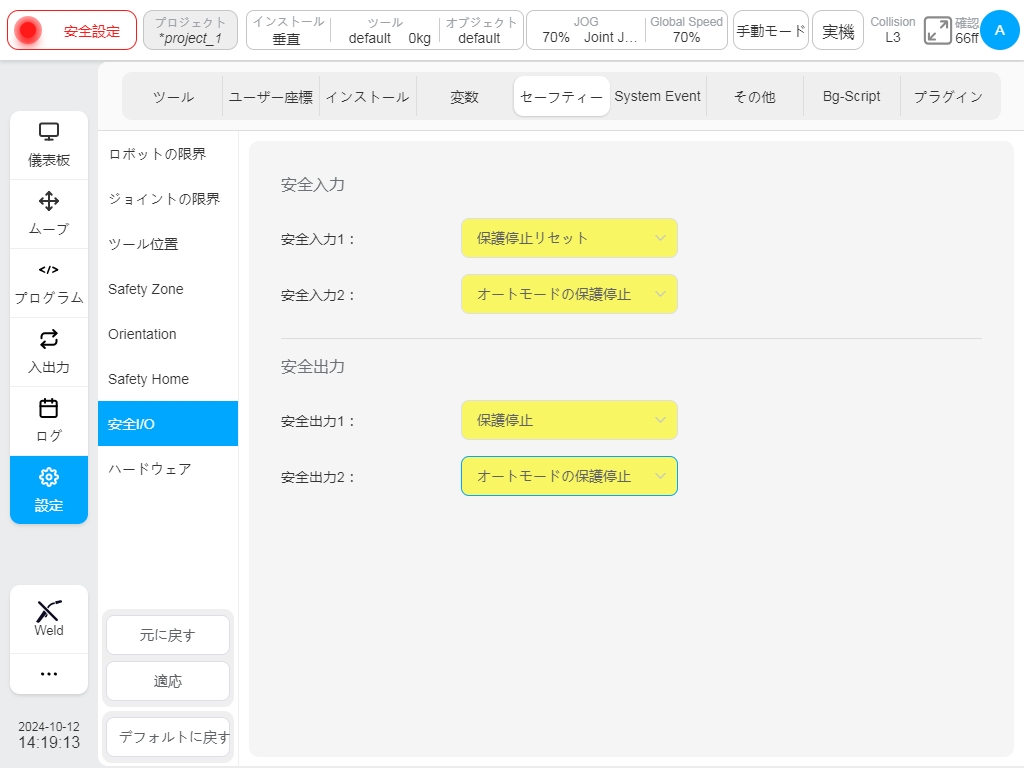Click the red safety status indicator
The image size is (1024, 768).
coord(28,30)
